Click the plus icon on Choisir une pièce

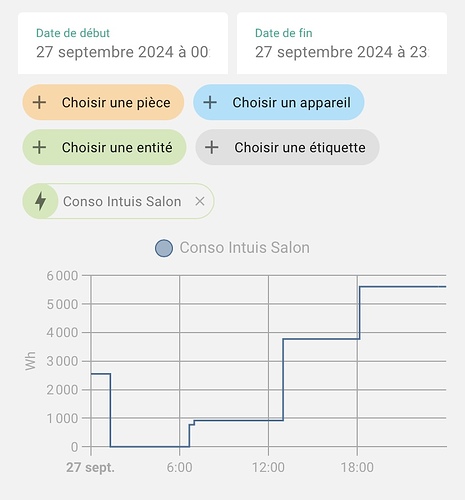pyautogui.click(x=39, y=102)
